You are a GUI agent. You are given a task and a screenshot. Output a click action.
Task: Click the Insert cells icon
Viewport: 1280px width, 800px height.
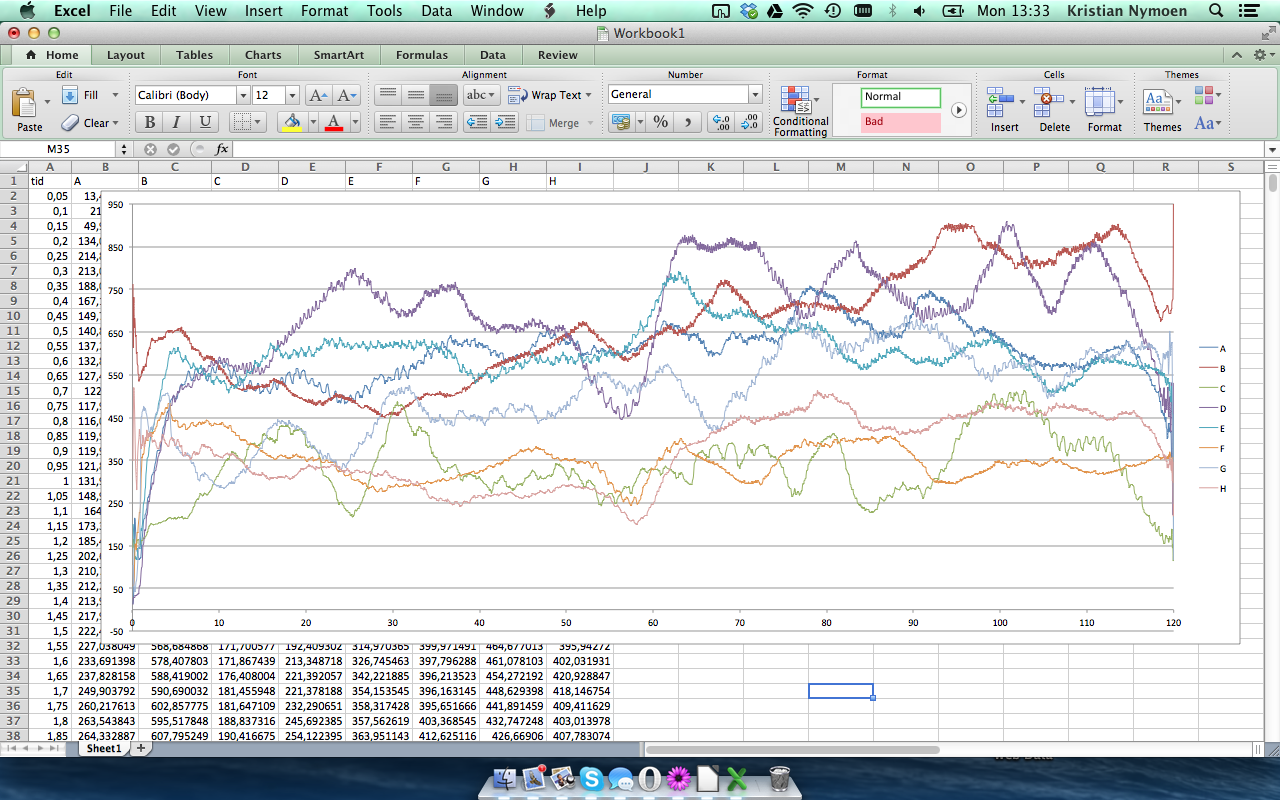[x=1000, y=102]
